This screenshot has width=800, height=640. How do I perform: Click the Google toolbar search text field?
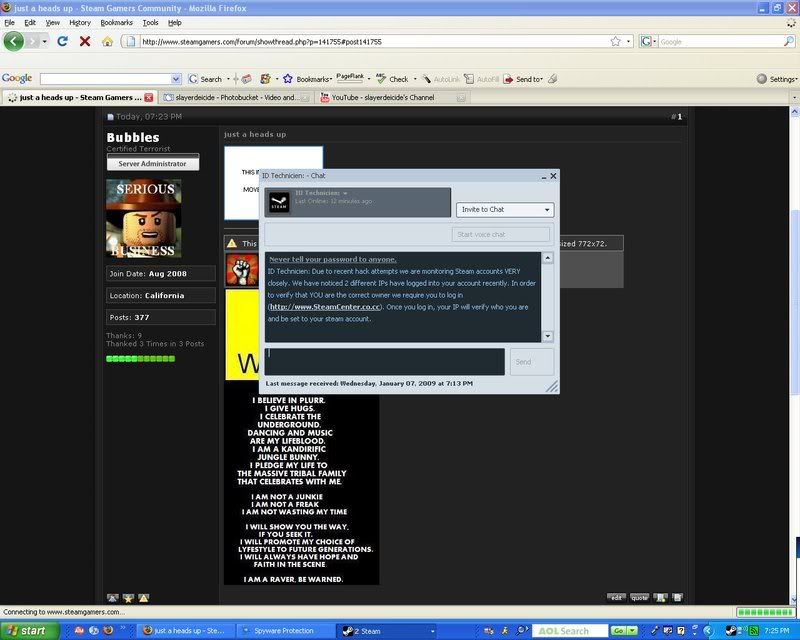pos(106,79)
